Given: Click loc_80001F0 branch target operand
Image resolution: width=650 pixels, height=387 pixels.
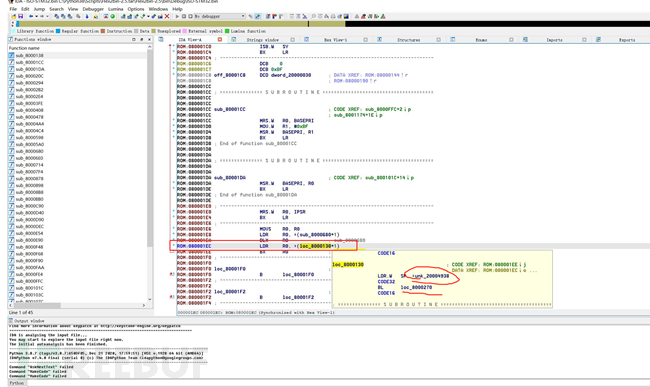Looking at the screenshot, I should point(298,275).
